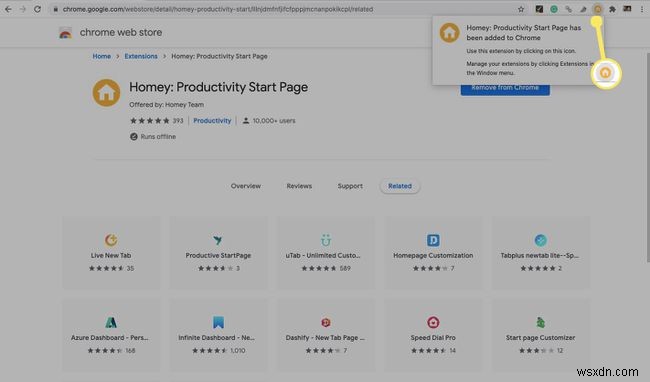Click the chain-link extension icon

[568, 9]
